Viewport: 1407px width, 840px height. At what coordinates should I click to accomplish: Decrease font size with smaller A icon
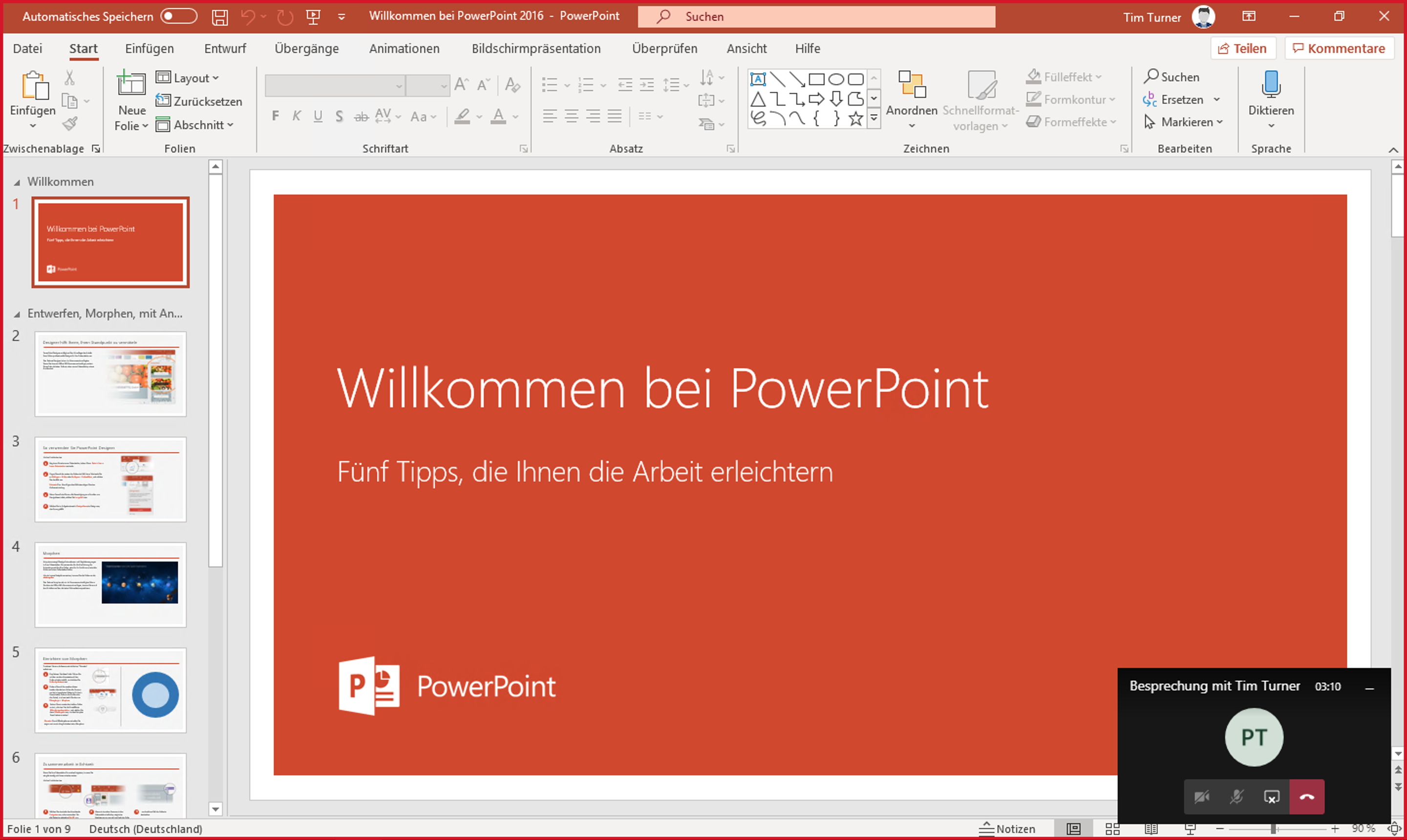(483, 85)
